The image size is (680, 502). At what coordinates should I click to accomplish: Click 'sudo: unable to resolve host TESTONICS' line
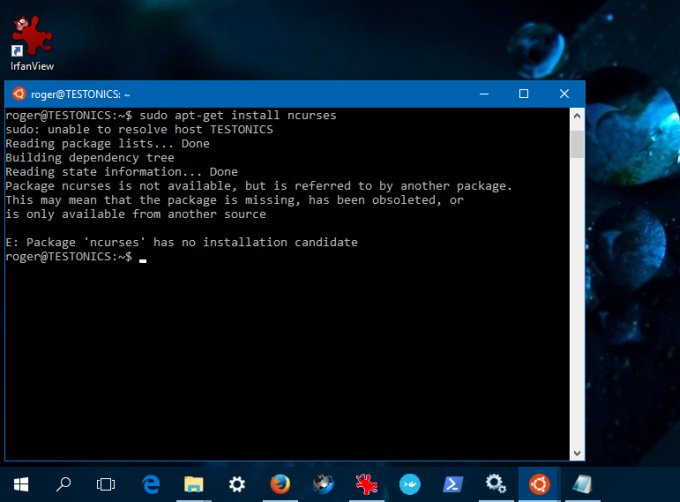coord(139,130)
